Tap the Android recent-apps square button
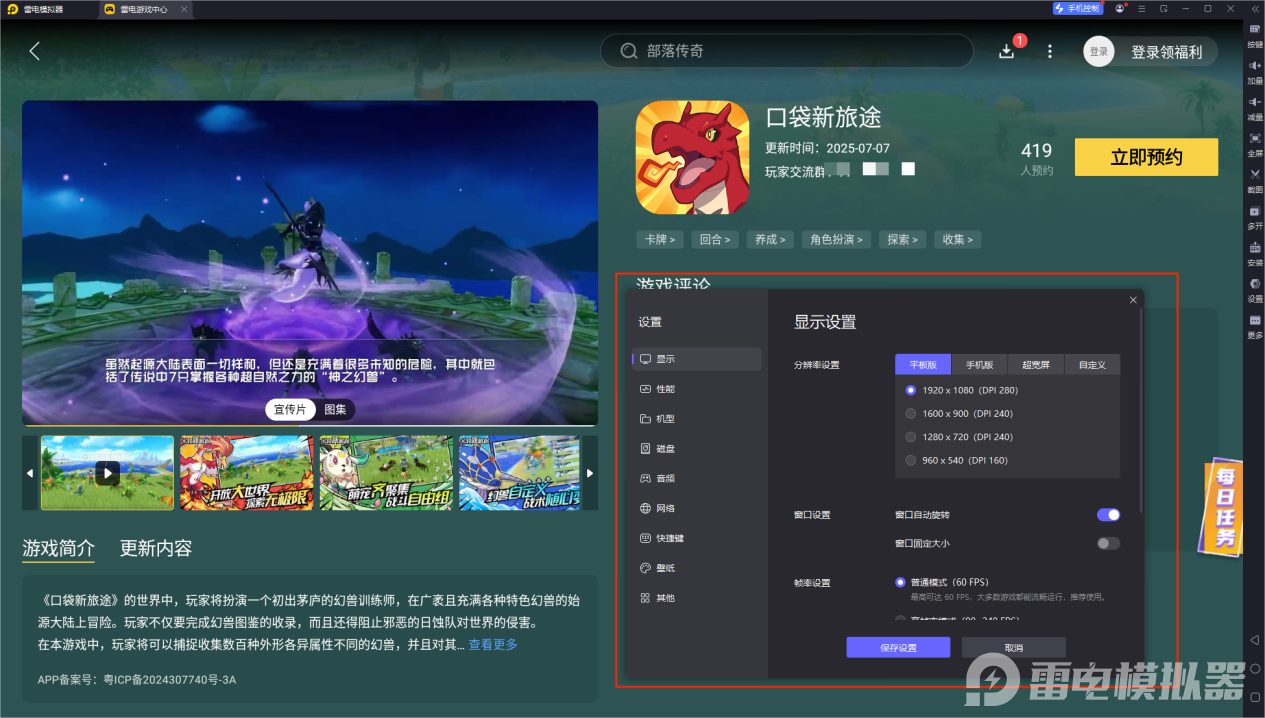This screenshot has height=718, width=1265. (x=1254, y=696)
